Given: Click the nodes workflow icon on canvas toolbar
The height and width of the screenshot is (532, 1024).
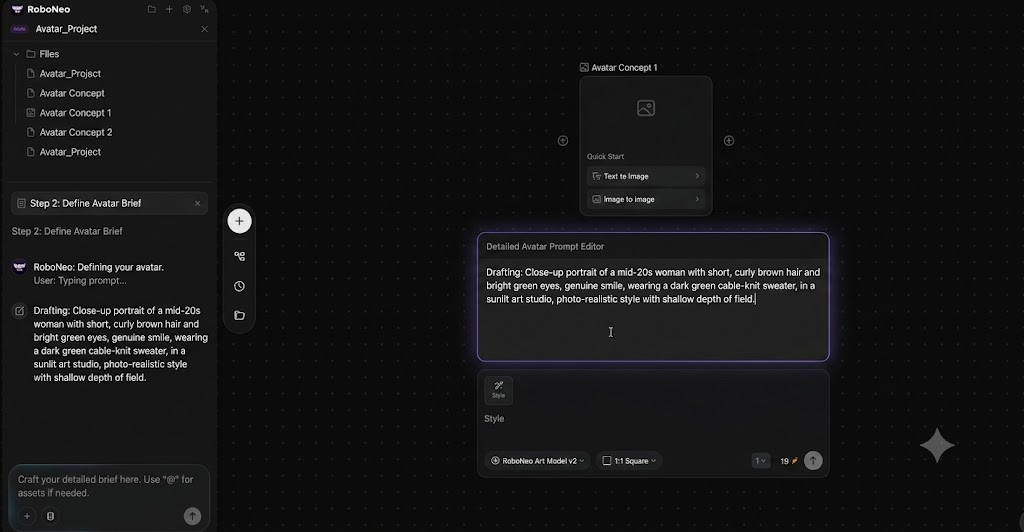Looking at the screenshot, I should [240, 257].
